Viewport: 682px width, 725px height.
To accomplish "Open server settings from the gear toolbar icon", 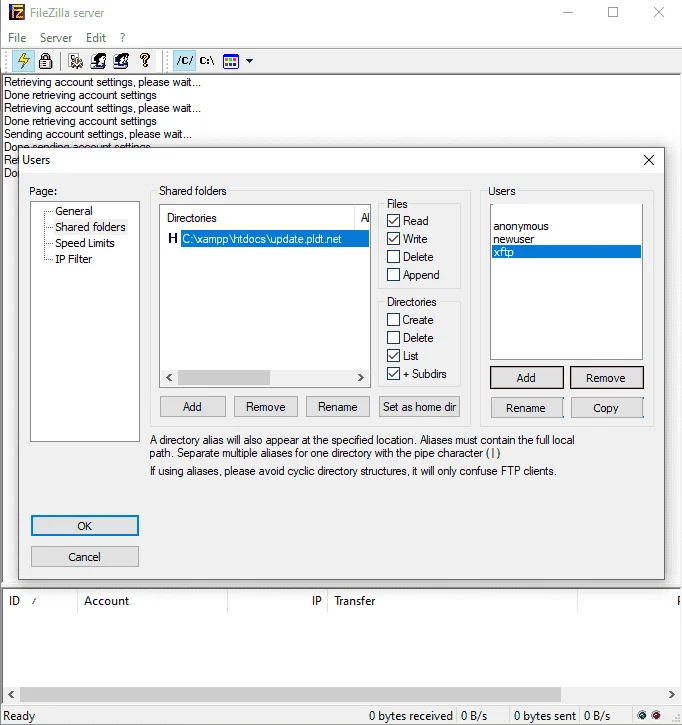I will pos(75,61).
